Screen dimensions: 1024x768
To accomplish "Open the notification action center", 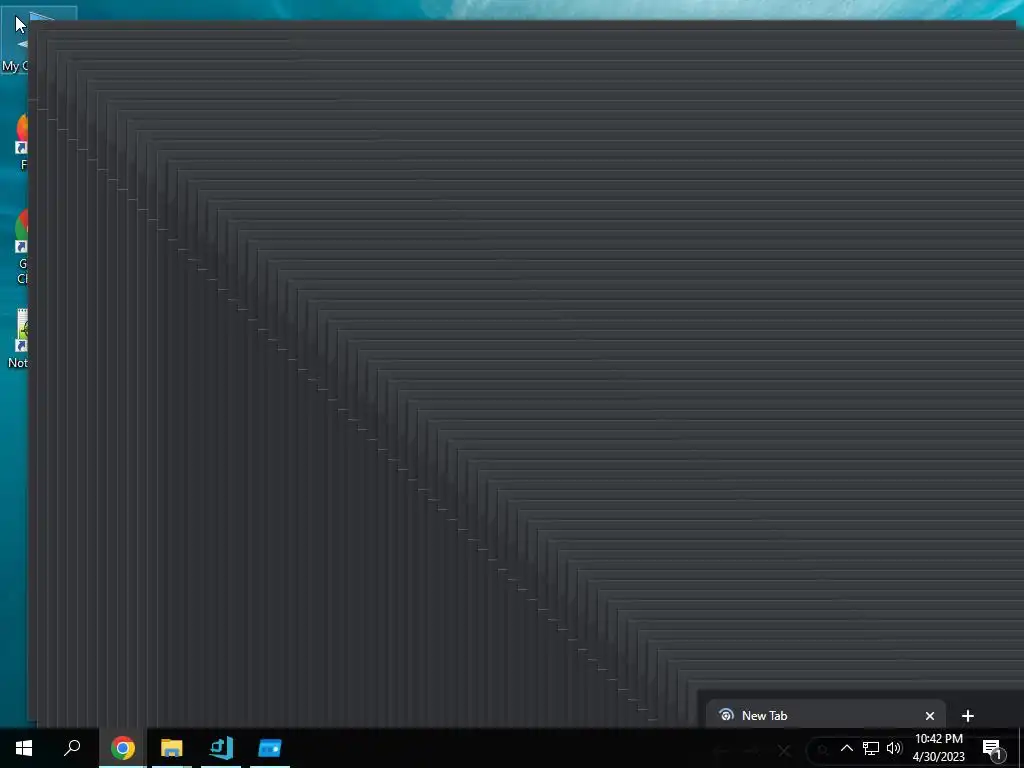I will 993,749.
